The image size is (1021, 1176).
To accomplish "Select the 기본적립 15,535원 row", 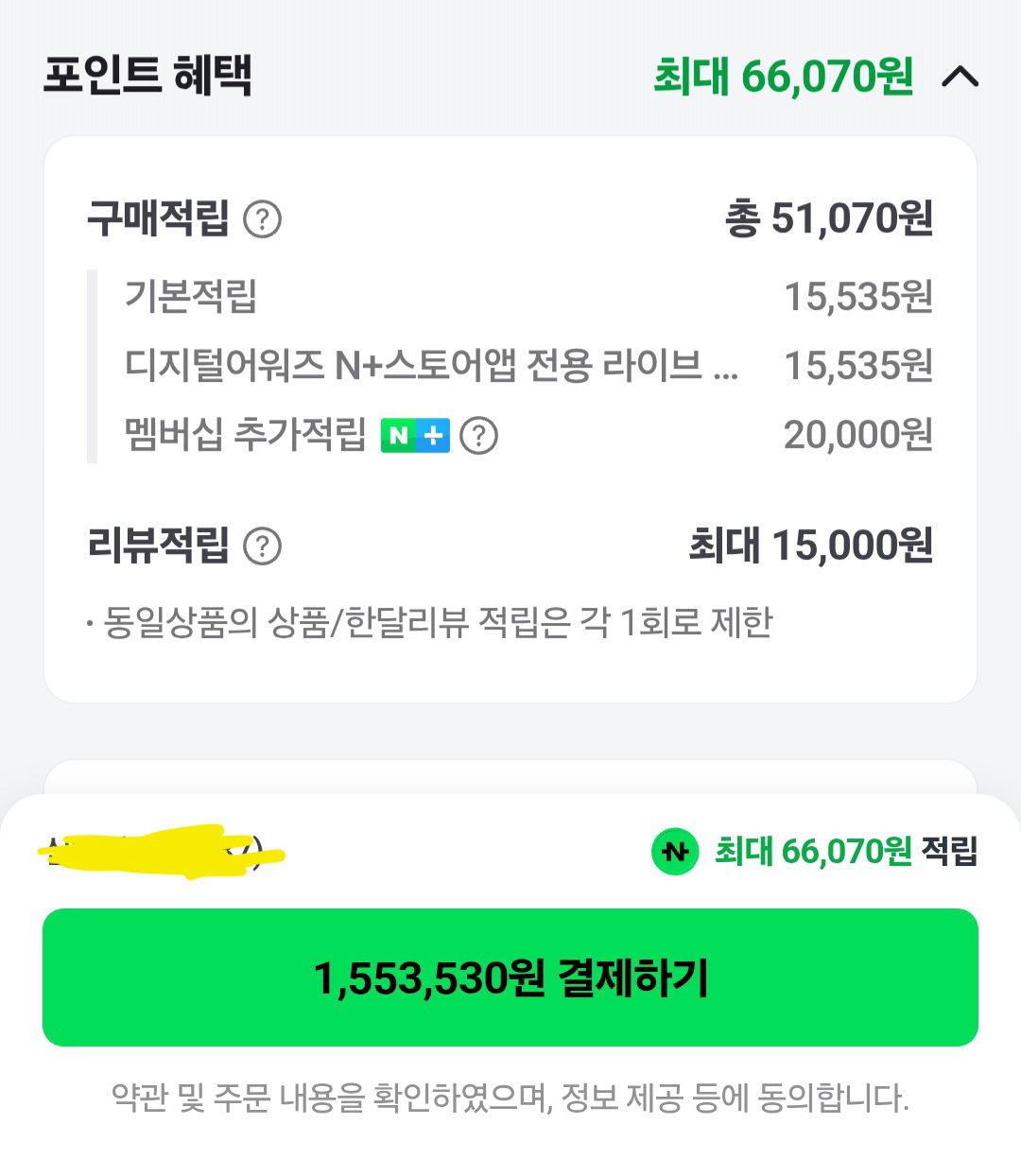I will (529, 297).
